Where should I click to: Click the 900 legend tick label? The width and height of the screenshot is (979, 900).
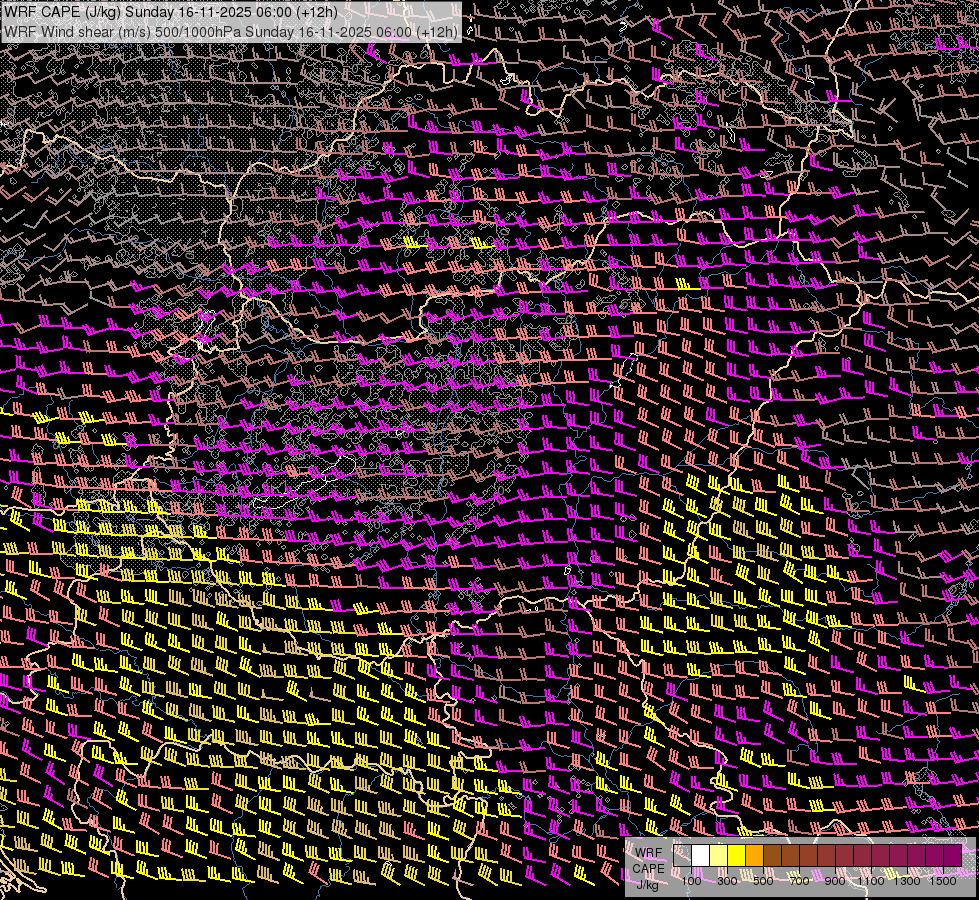(x=835, y=880)
